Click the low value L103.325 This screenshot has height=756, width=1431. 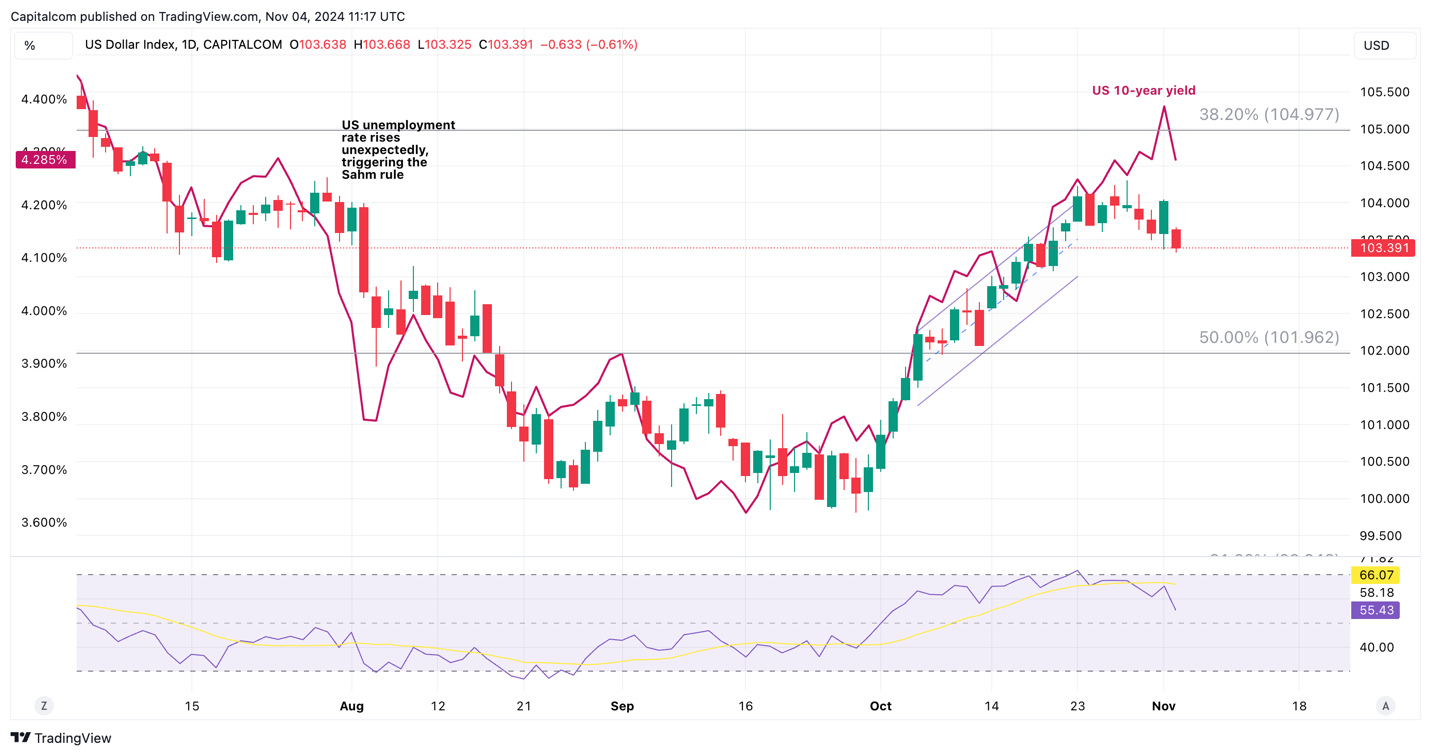[444, 45]
